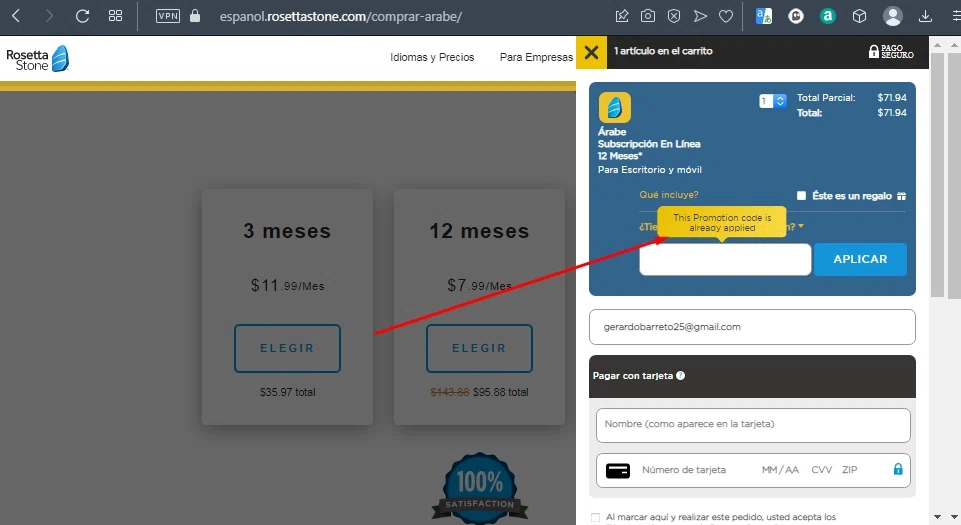The image size is (961, 525).
Task: Click the padlock site security icon
Action: click(195, 16)
